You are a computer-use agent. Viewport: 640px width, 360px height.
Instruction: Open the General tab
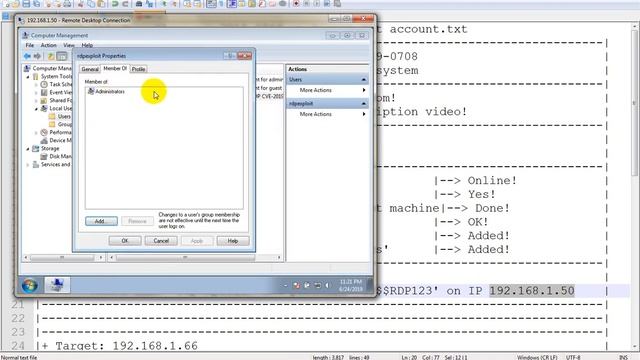click(x=89, y=69)
